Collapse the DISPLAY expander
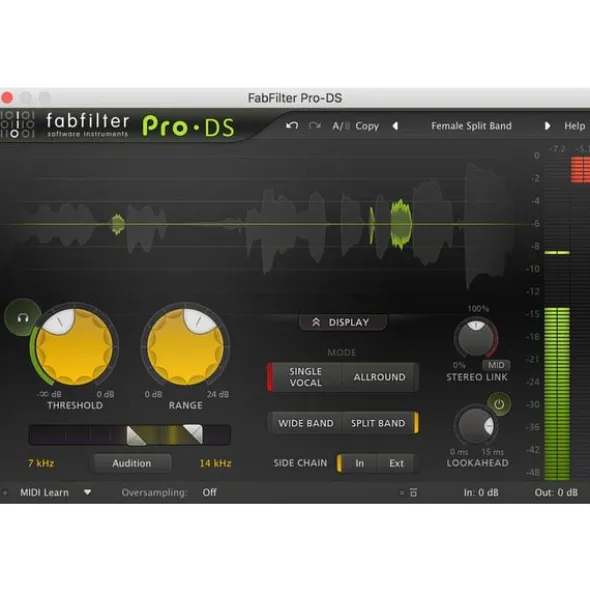 pos(342,322)
